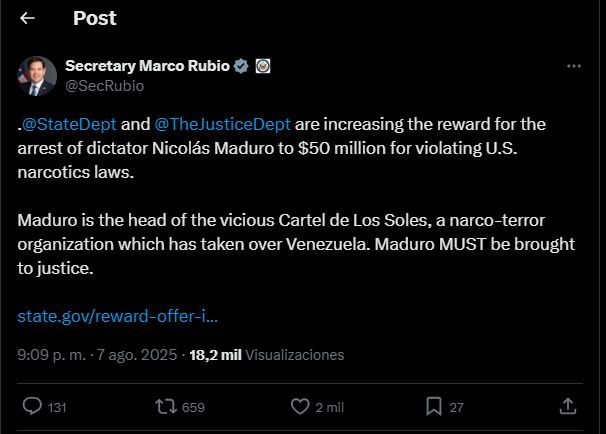Screen dimensions: 606x434
Task: Open the @StateDept mention link
Action: (x=69, y=124)
